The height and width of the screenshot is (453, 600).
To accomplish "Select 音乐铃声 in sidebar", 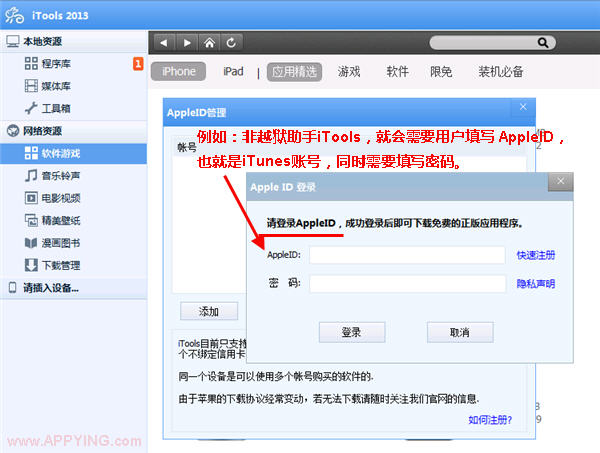I will [x=60, y=175].
